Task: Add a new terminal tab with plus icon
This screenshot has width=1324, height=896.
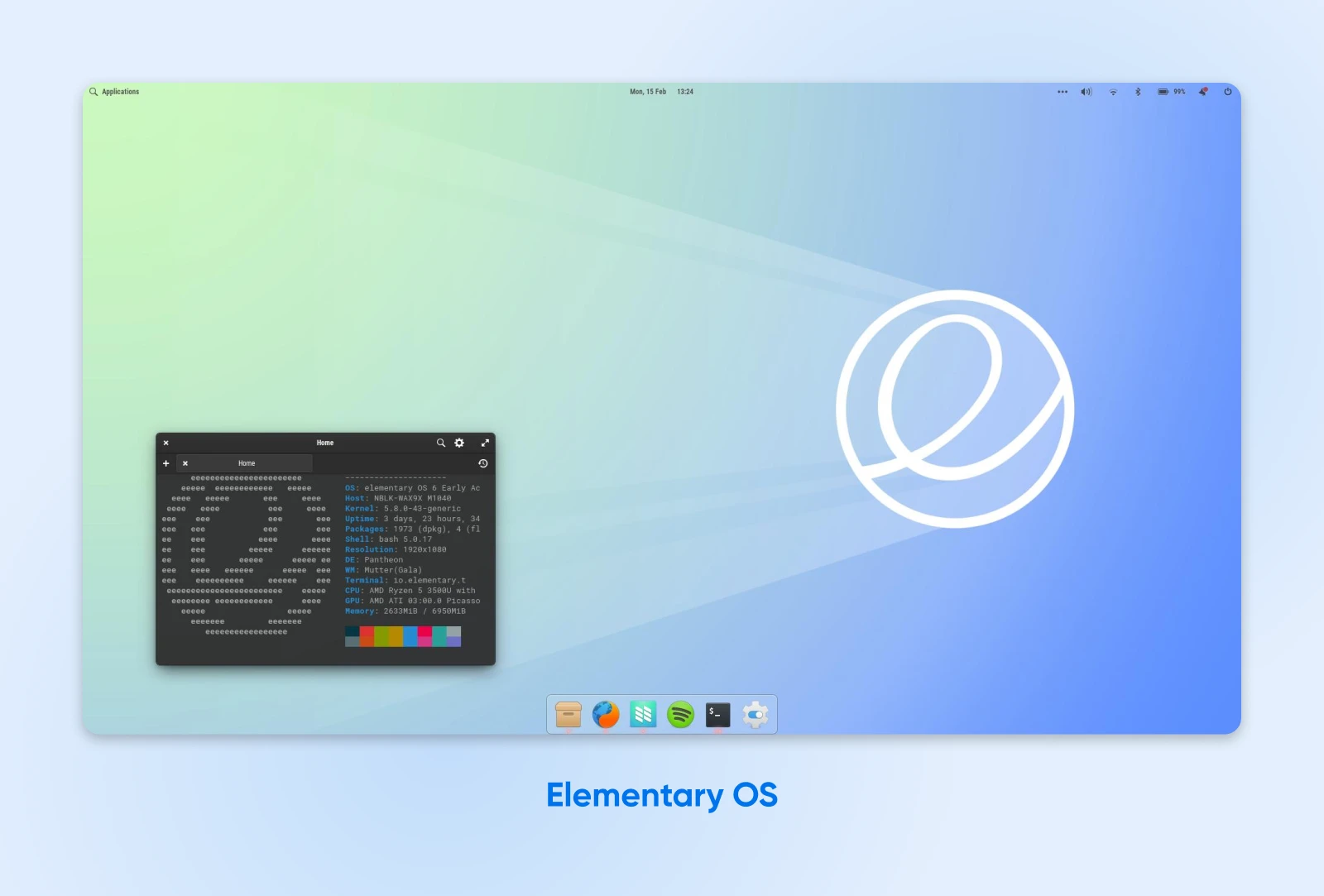Action: [x=166, y=463]
